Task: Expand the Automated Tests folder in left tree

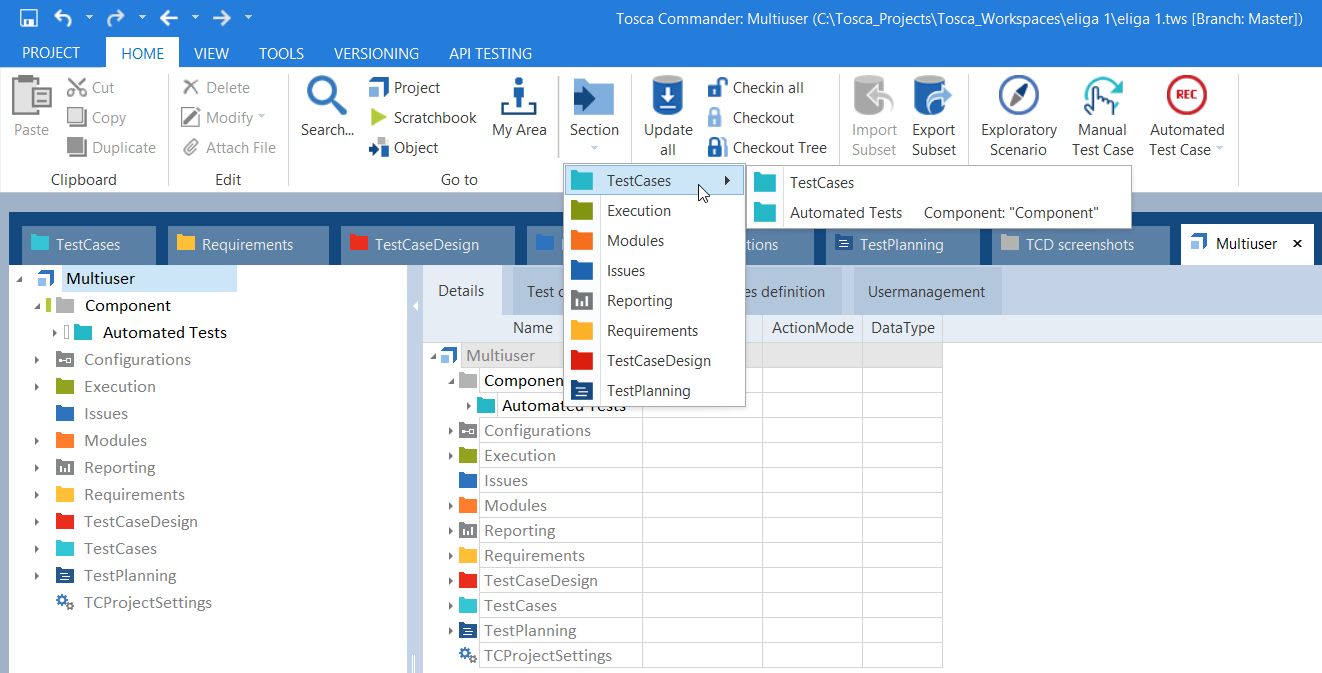Action: pos(54,333)
